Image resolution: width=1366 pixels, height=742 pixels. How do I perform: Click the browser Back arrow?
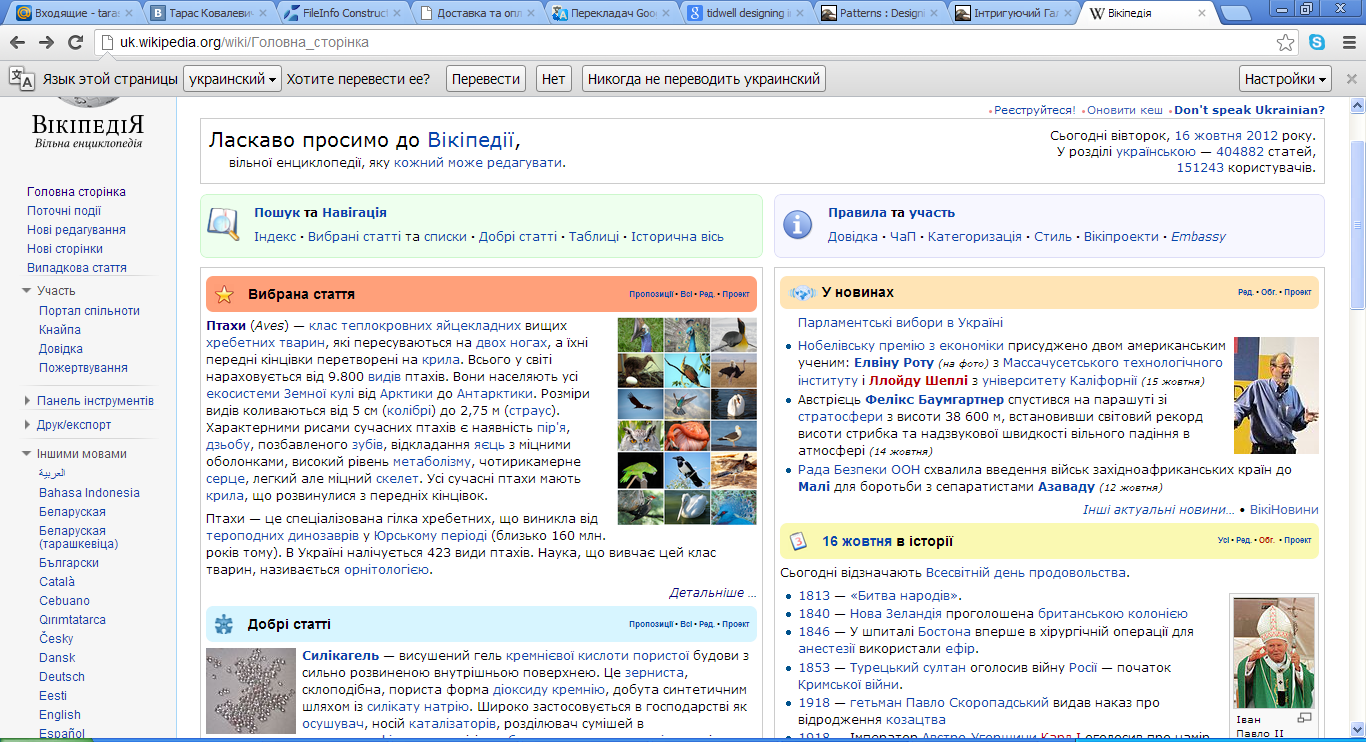(18, 42)
